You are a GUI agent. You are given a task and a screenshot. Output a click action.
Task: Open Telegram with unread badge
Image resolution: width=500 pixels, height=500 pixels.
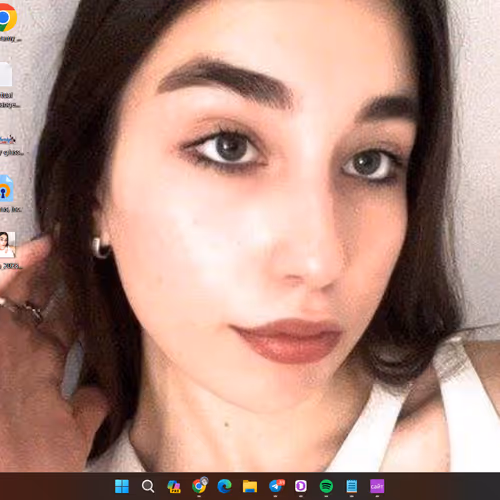pyautogui.click(x=276, y=486)
